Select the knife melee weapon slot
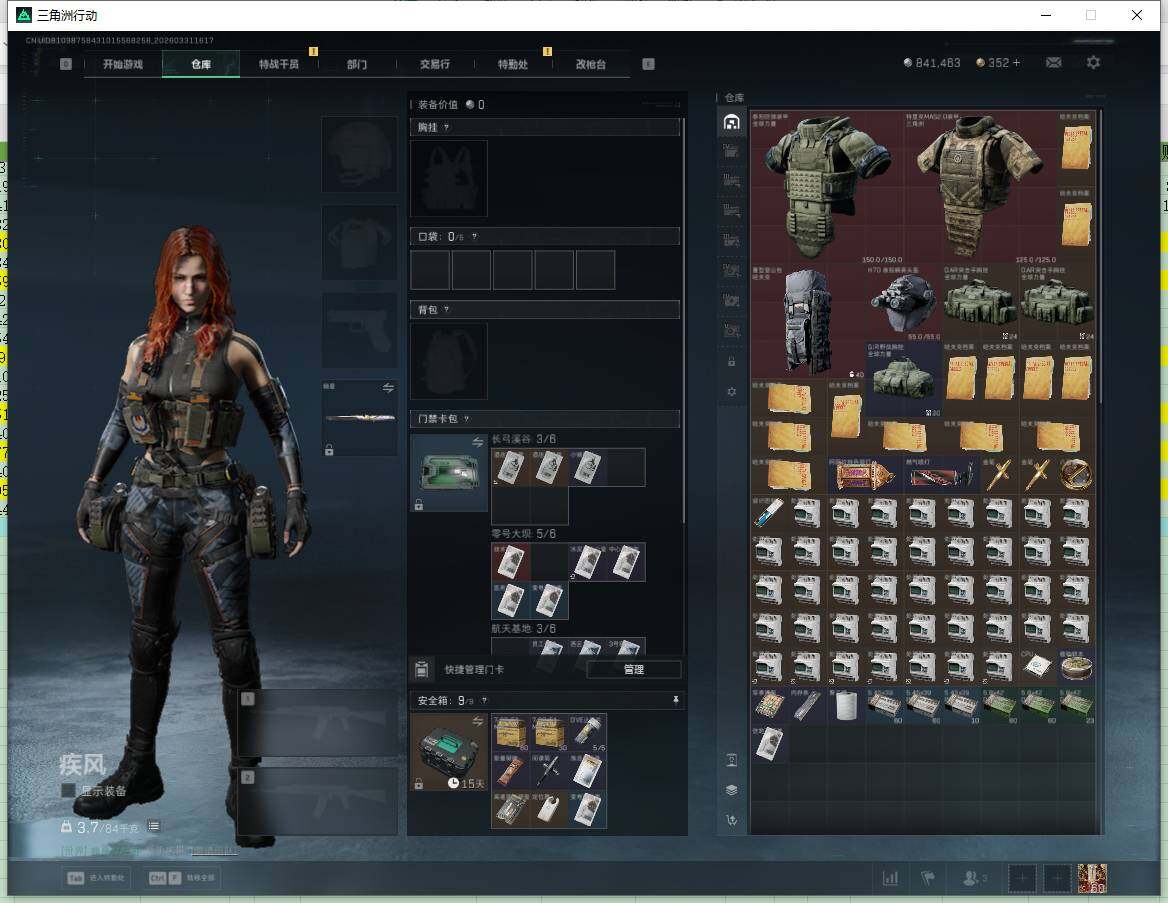 [x=359, y=418]
